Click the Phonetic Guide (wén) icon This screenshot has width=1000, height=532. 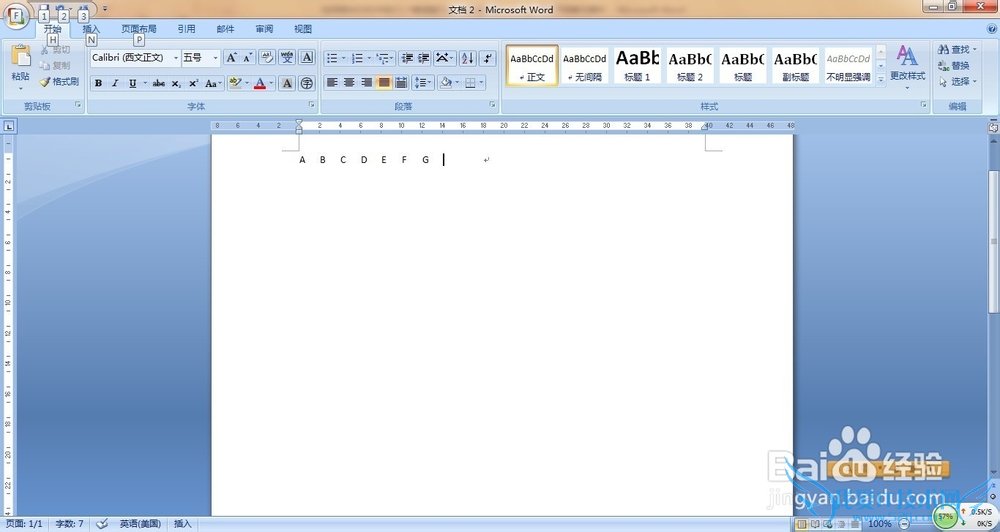pos(287,57)
